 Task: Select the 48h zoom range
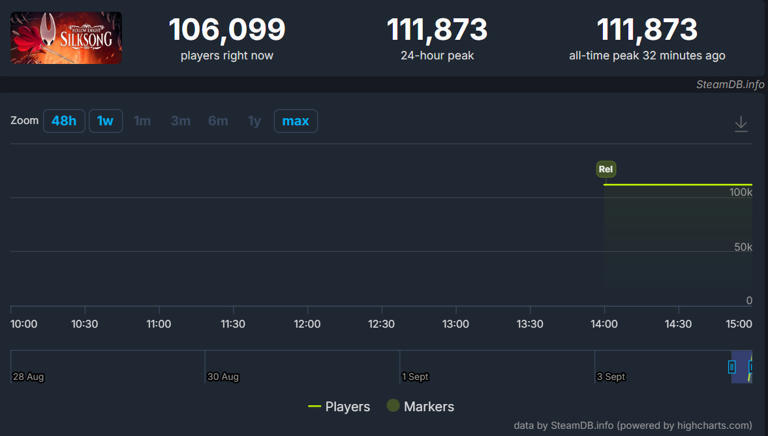point(64,121)
